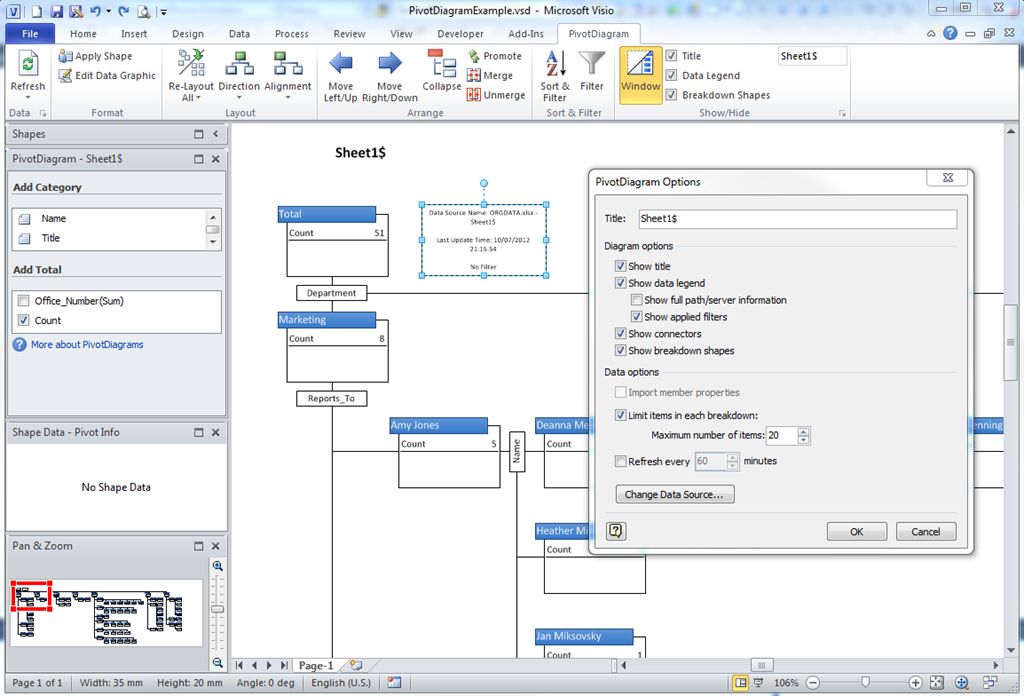Switch to the Design ribbon tab
The image size is (1024, 696).
pos(188,33)
